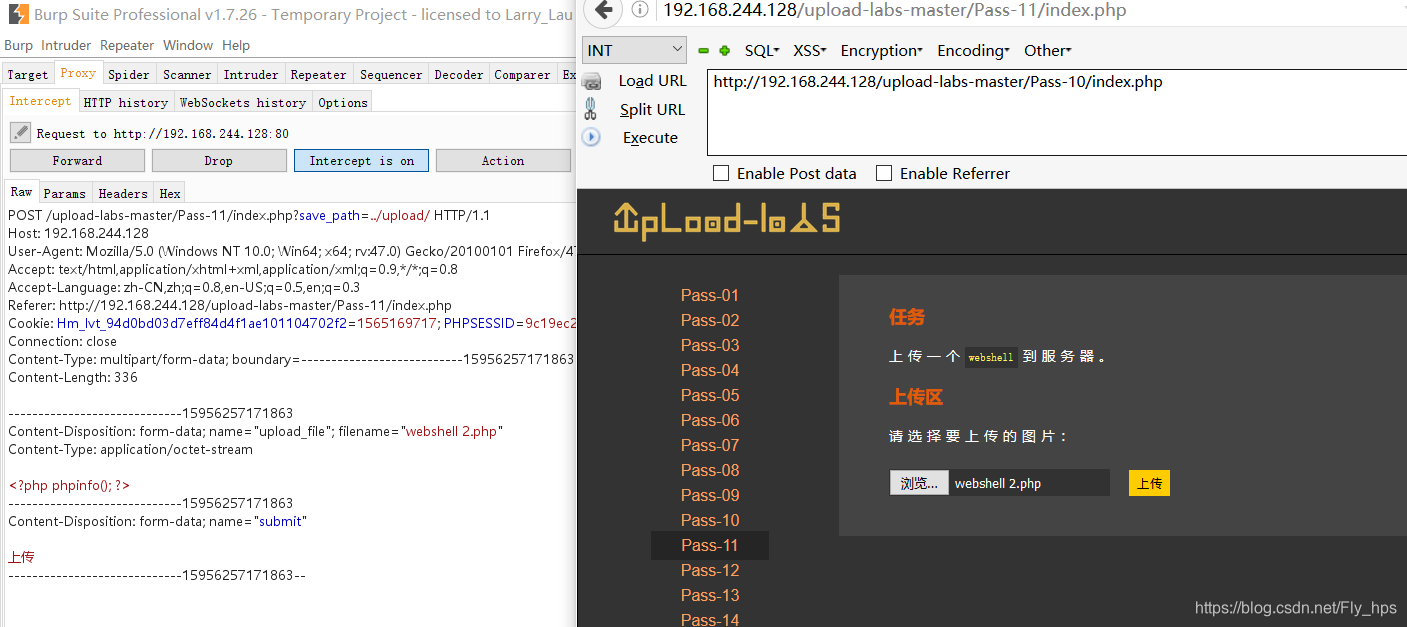
Task: Click the yellow 上传 upload button
Action: 1149,483
